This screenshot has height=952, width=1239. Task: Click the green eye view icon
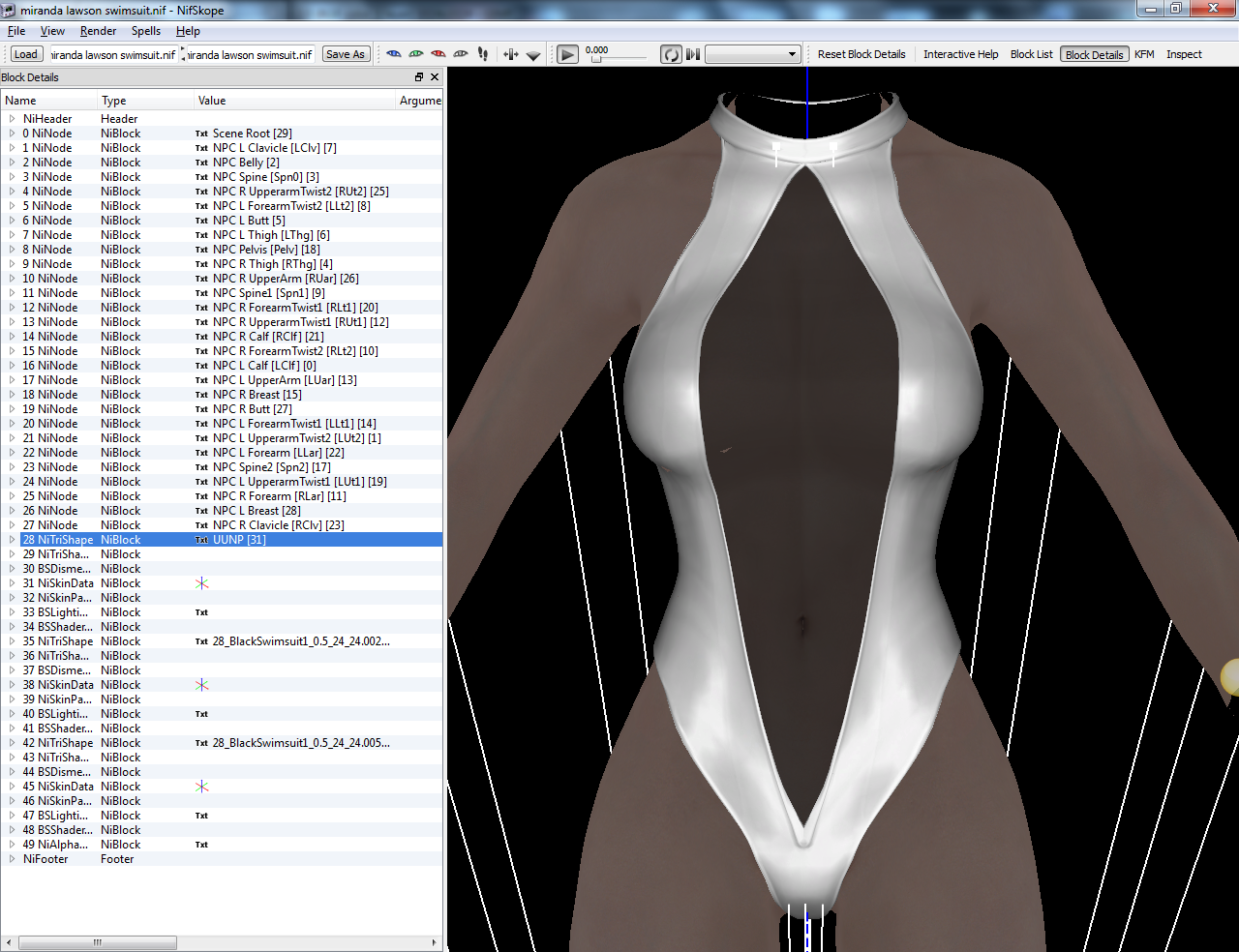pos(416,54)
